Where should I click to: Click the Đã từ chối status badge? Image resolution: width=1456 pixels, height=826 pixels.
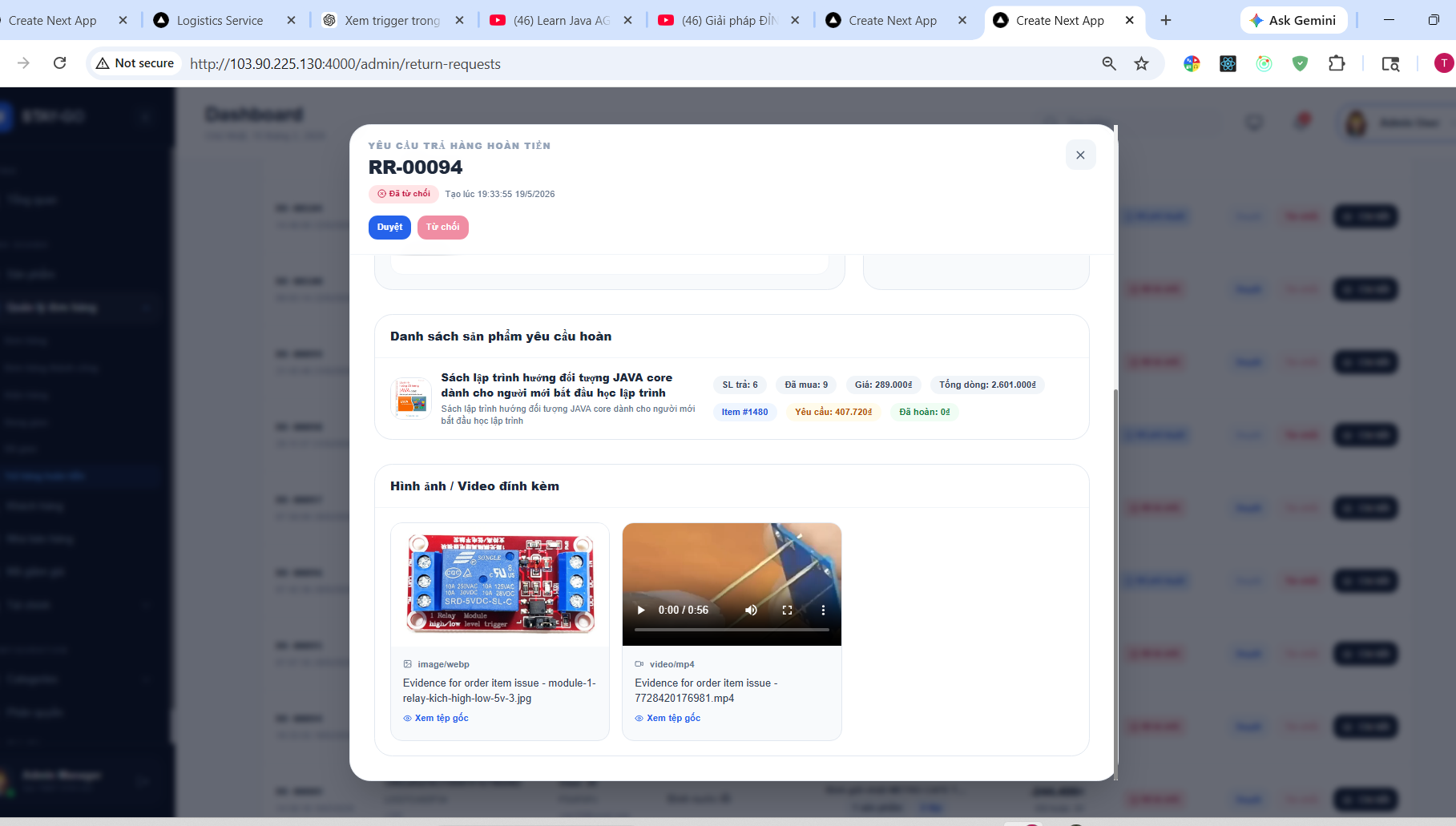click(404, 194)
